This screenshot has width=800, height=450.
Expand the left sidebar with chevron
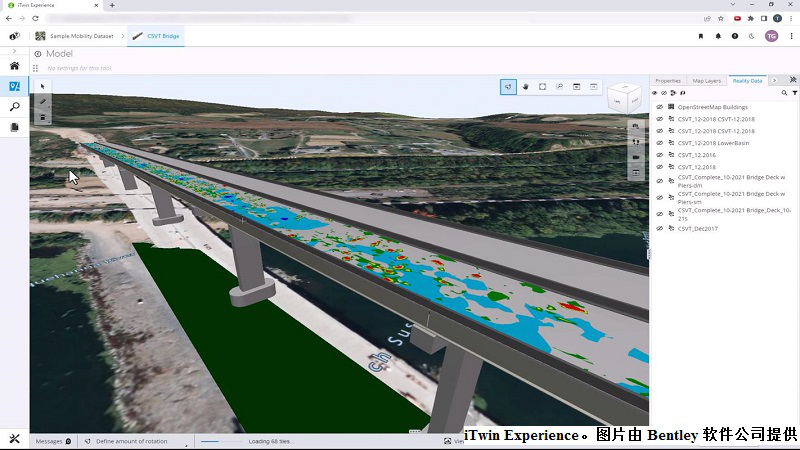pyautogui.click(x=14, y=51)
